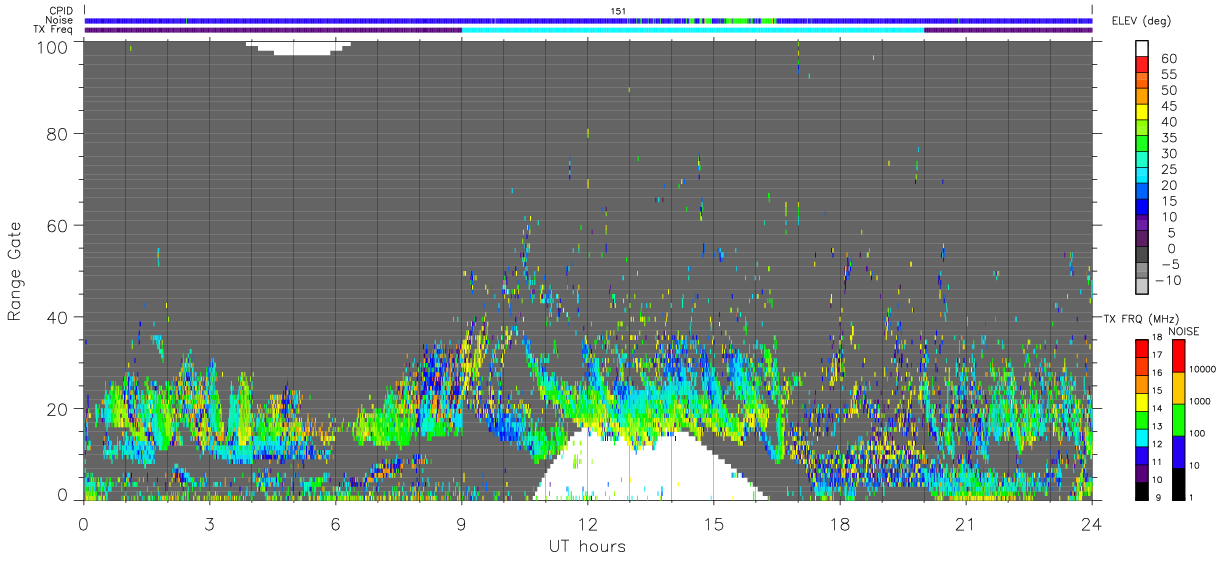Click the TX Freq label above the plot

[x=53, y=30]
